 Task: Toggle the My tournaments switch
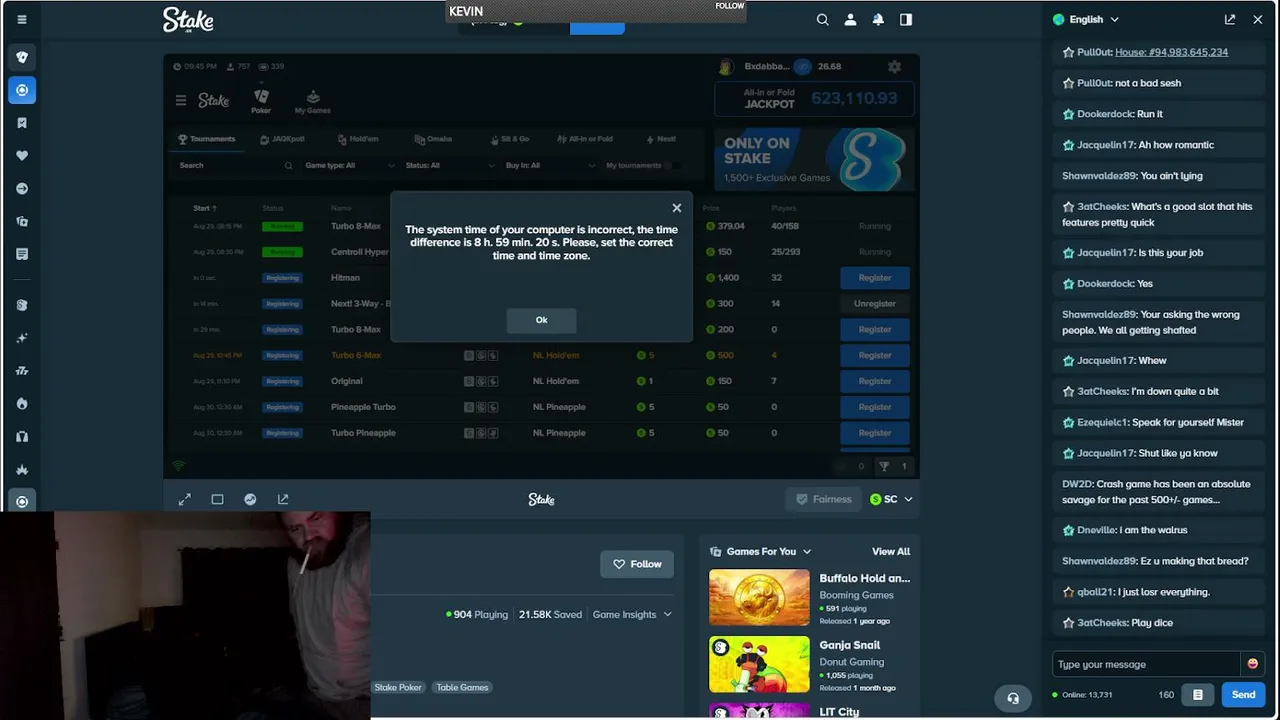click(x=673, y=165)
